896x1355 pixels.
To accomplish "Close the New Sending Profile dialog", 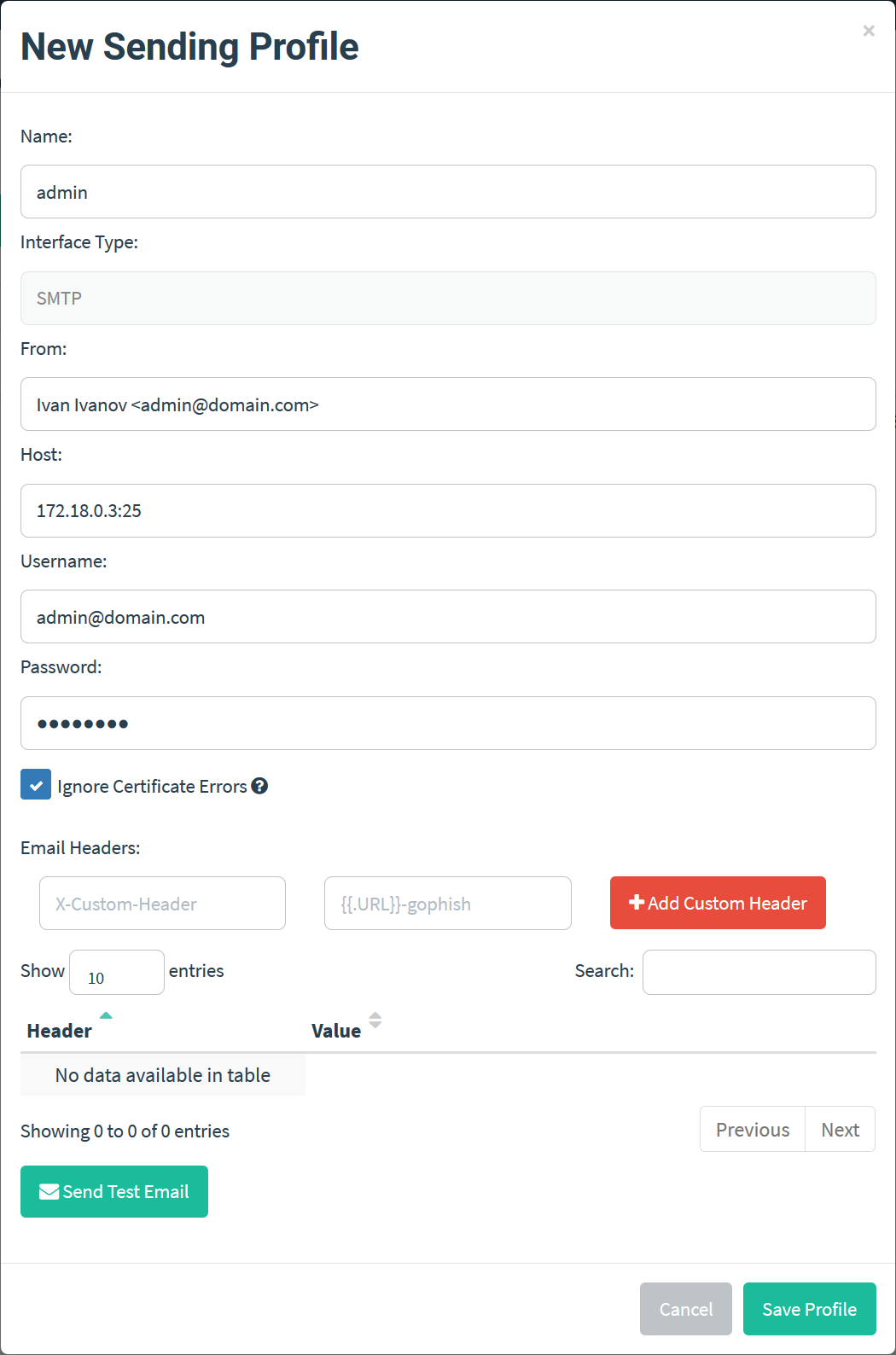I will coord(869,31).
